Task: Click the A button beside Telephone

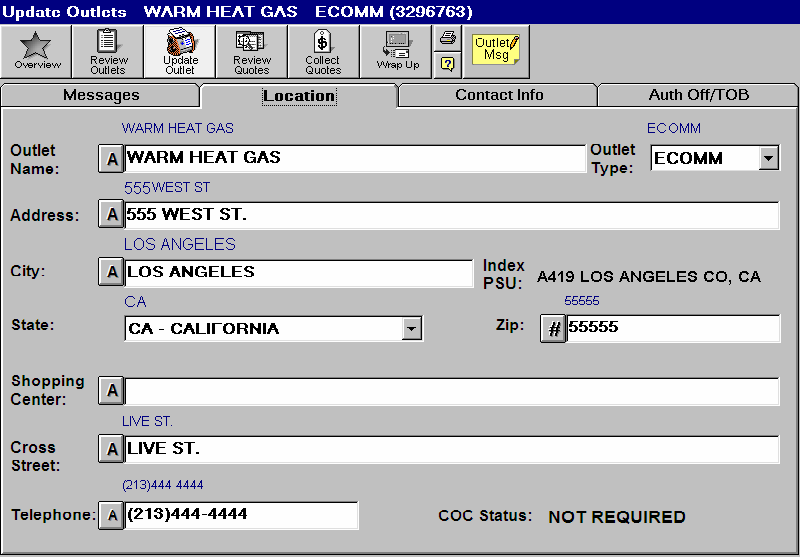Action: (x=111, y=515)
